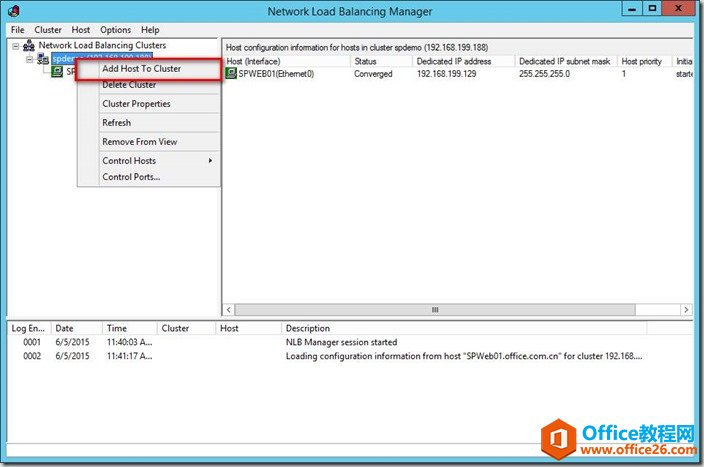This screenshot has height=467, width=704.
Task: Minimize the Network Load Balancing Manager window
Action: click(x=632, y=9)
